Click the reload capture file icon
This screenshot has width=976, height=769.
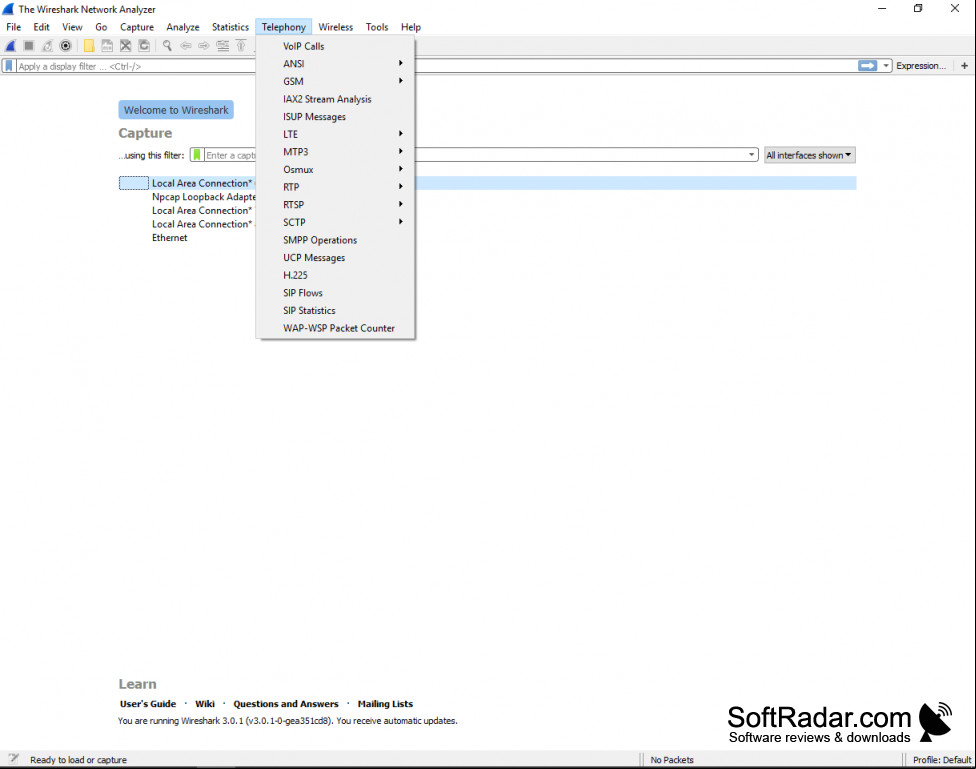144,45
